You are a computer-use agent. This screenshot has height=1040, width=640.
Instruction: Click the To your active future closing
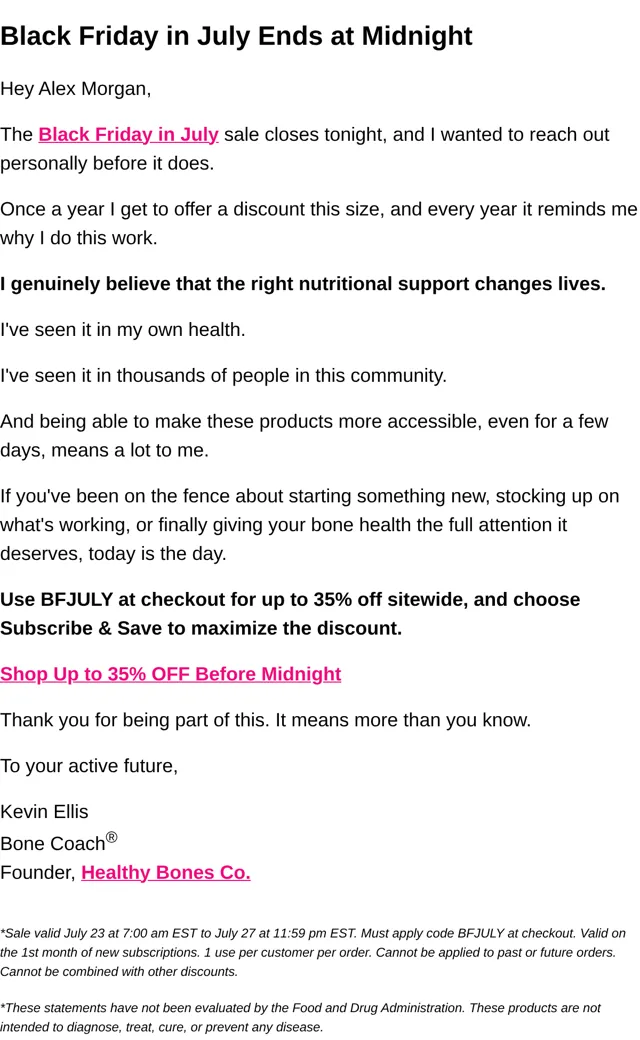click(x=89, y=766)
